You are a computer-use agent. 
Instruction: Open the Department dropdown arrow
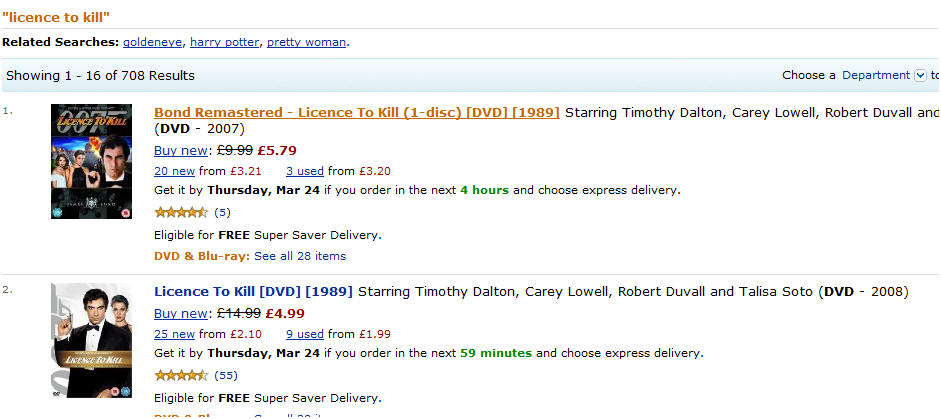[919, 76]
